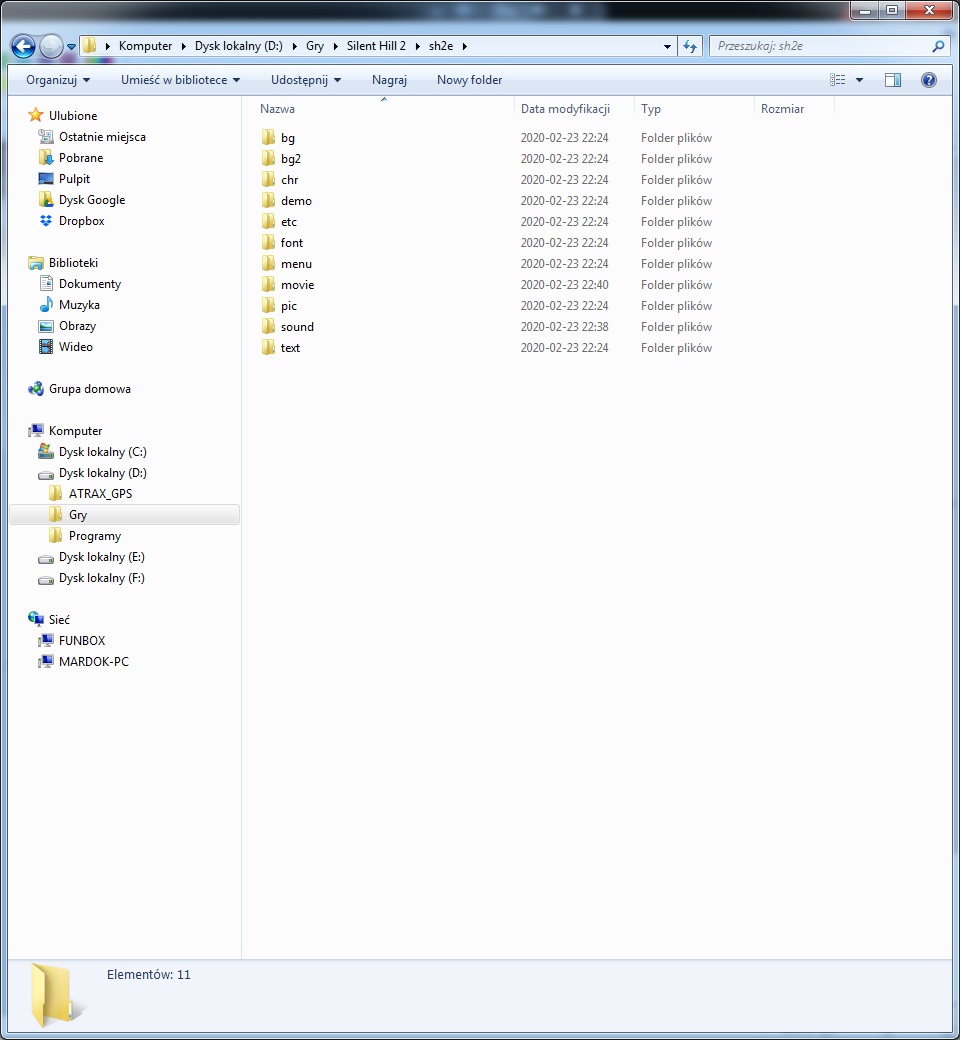
Task: Open the address bar history dropdown
Action: coord(667,46)
